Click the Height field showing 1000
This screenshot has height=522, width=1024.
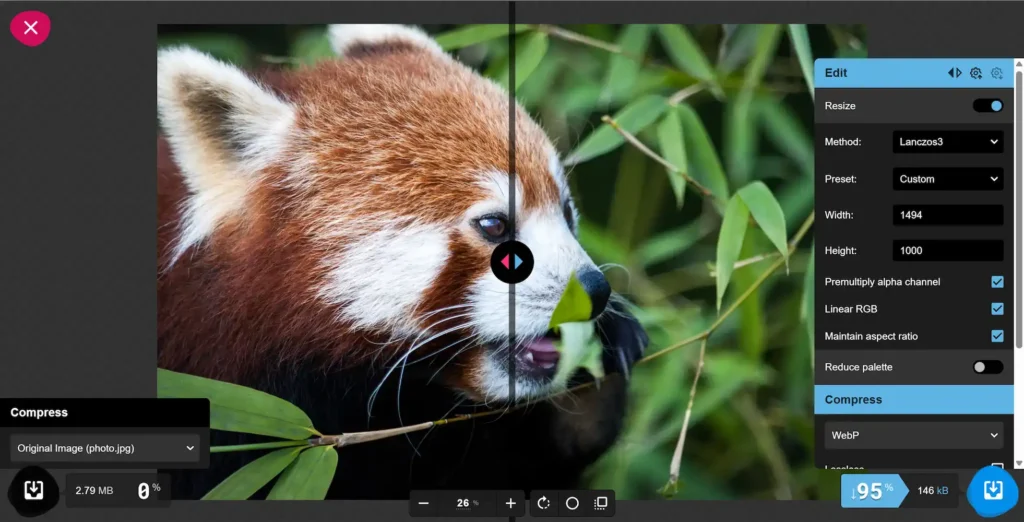point(948,250)
